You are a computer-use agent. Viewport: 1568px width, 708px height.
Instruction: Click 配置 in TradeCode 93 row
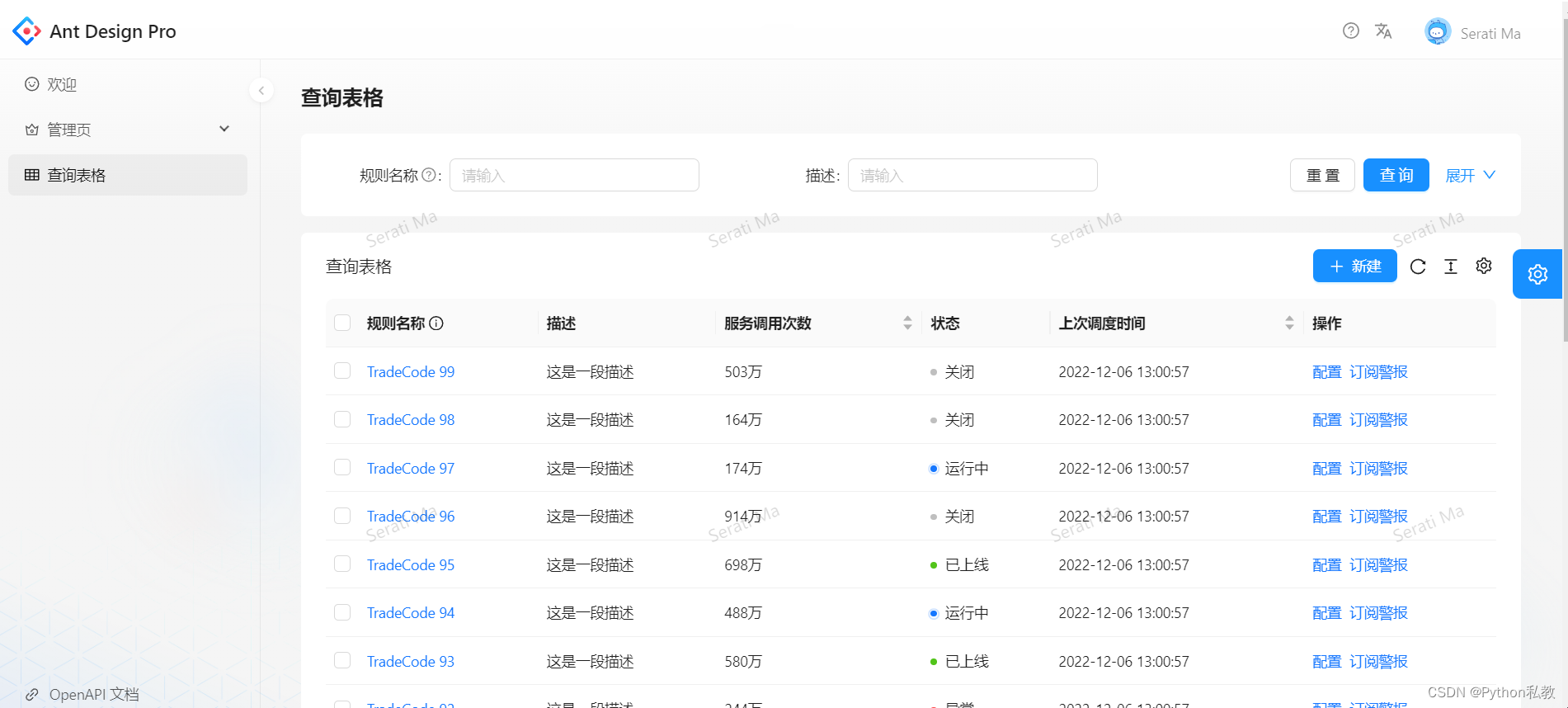[x=1327, y=662]
